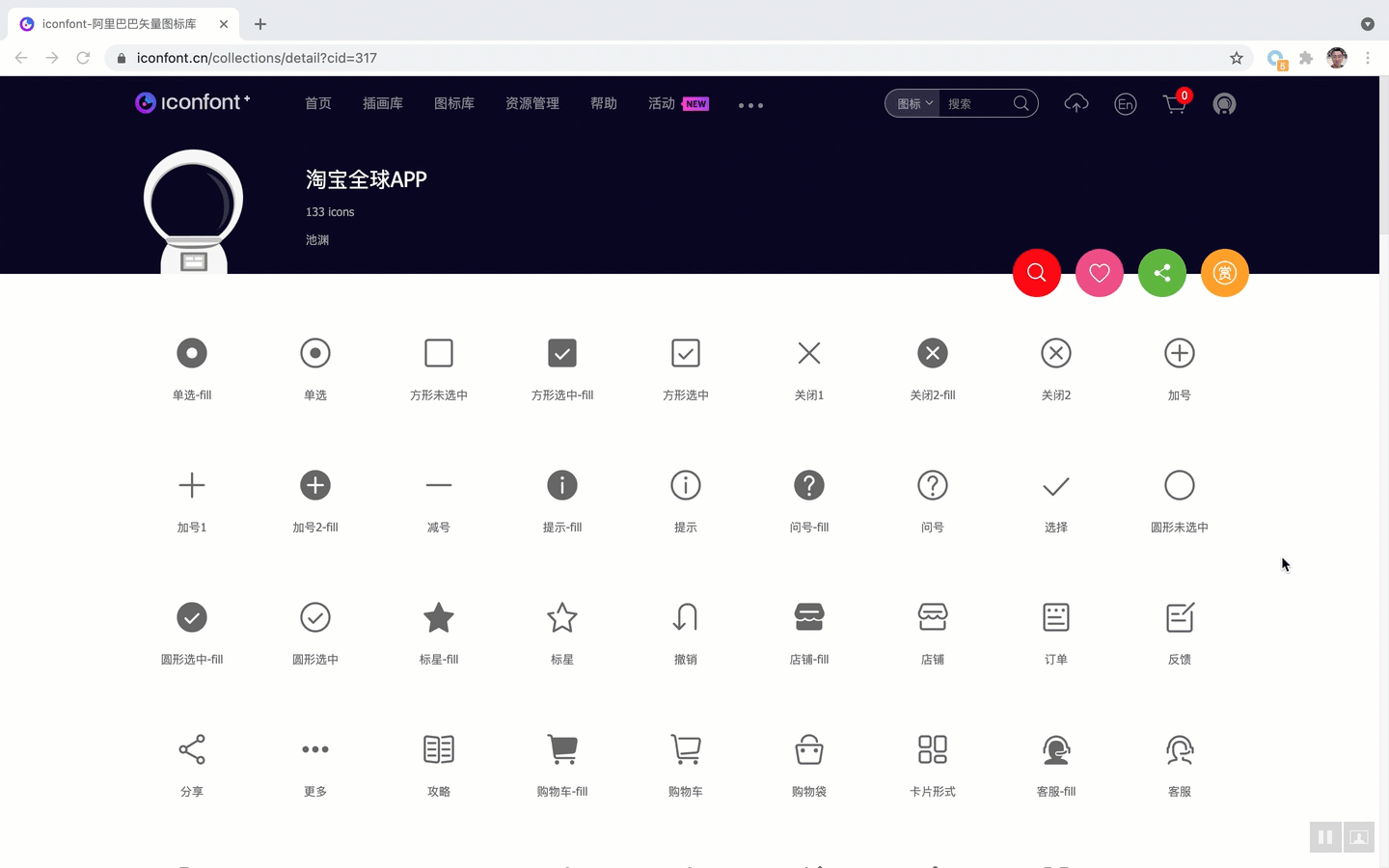Image resolution: width=1389 pixels, height=868 pixels.
Task: Click the 减号 minus icon
Action: click(x=439, y=485)
